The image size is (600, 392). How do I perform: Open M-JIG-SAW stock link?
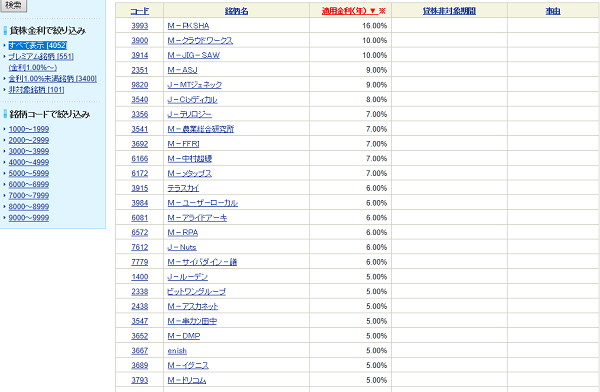194,55
